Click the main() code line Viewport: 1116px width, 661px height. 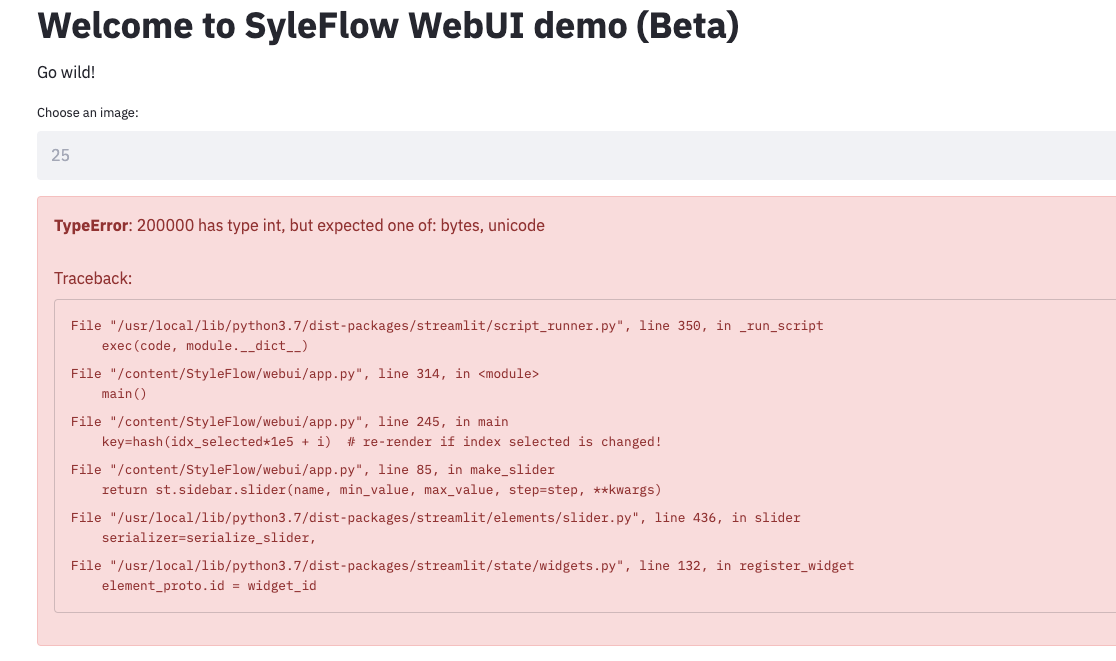coord(123,394)
